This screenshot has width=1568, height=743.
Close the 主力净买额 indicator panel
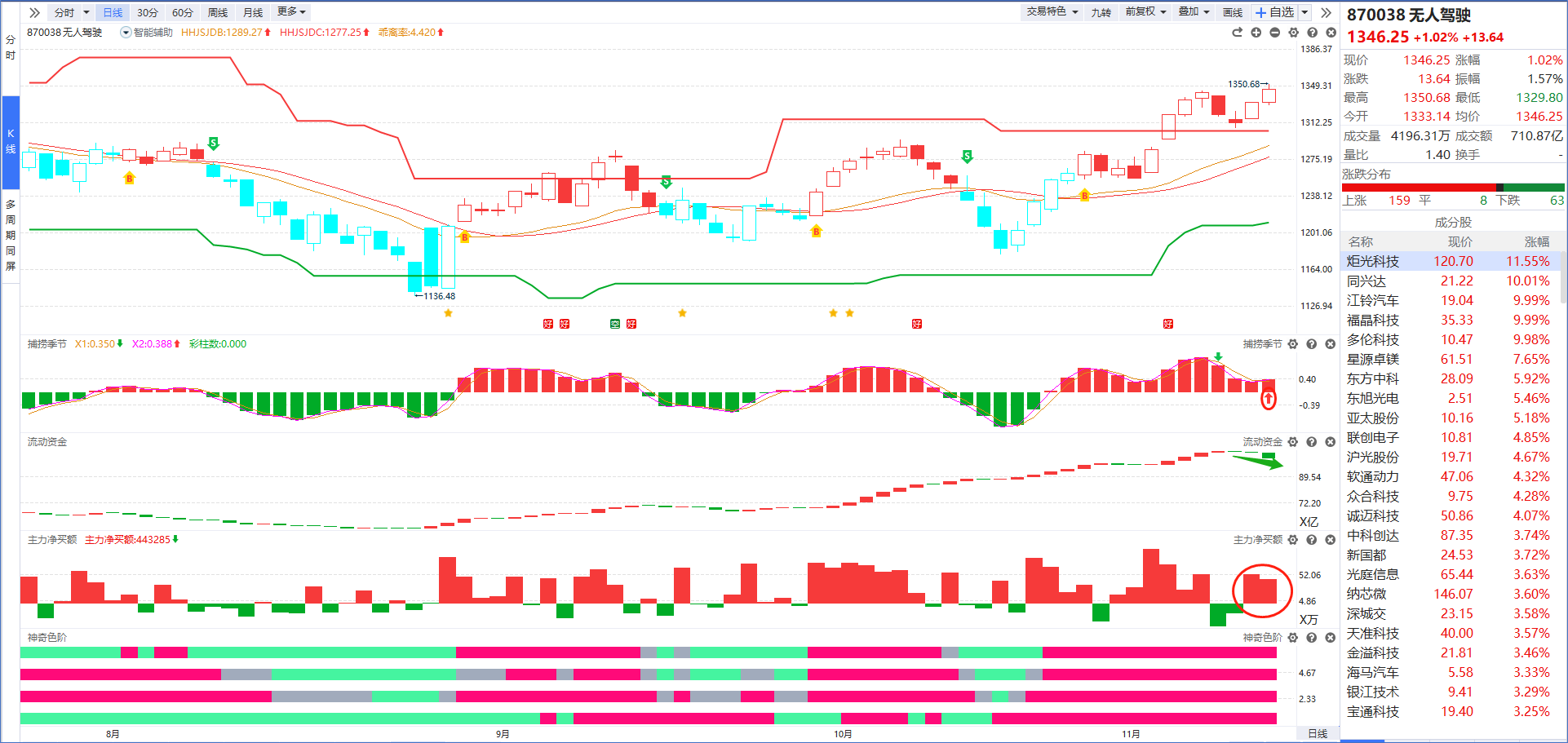click(x=1330, y=540)
